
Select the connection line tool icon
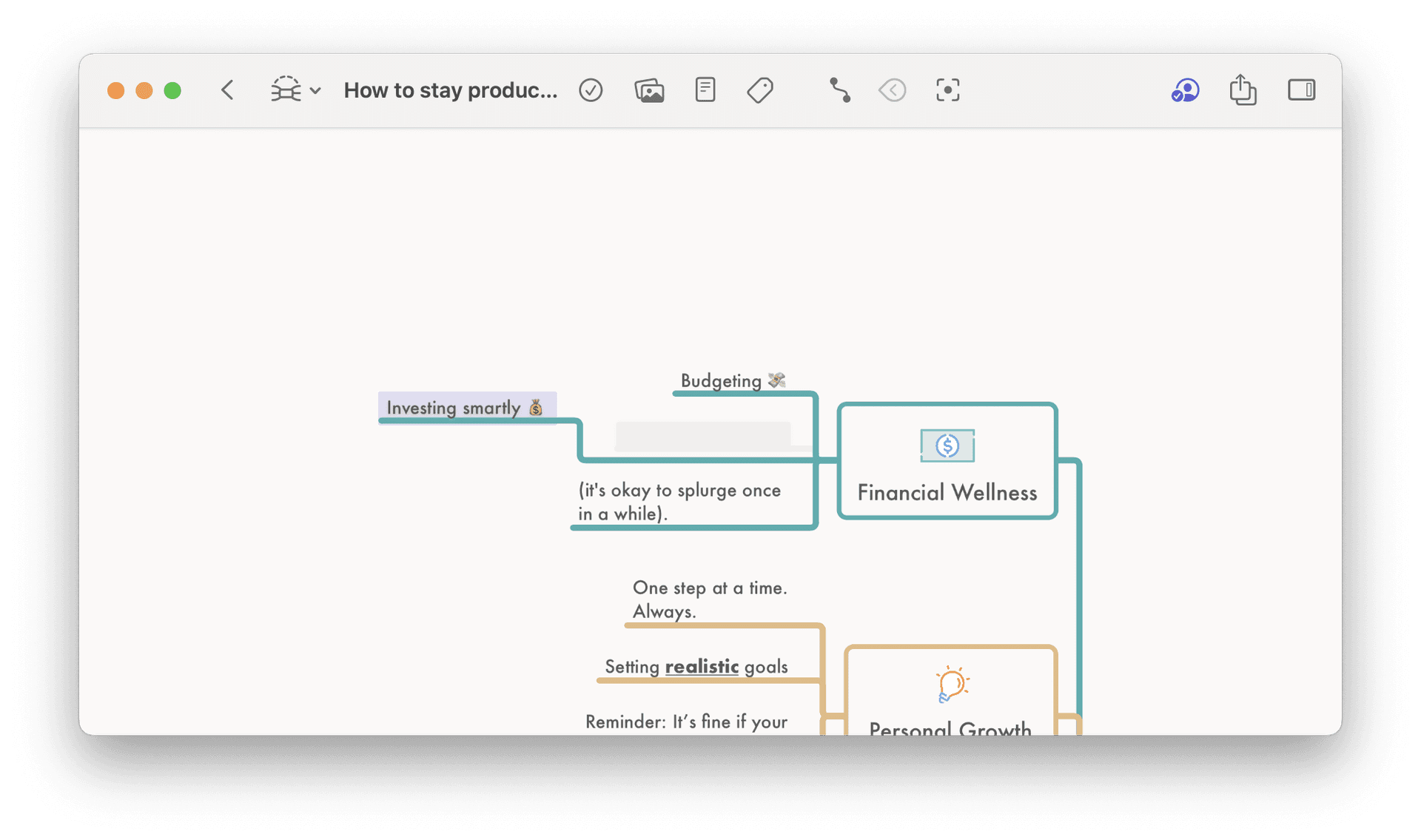[x=839, y=90]
